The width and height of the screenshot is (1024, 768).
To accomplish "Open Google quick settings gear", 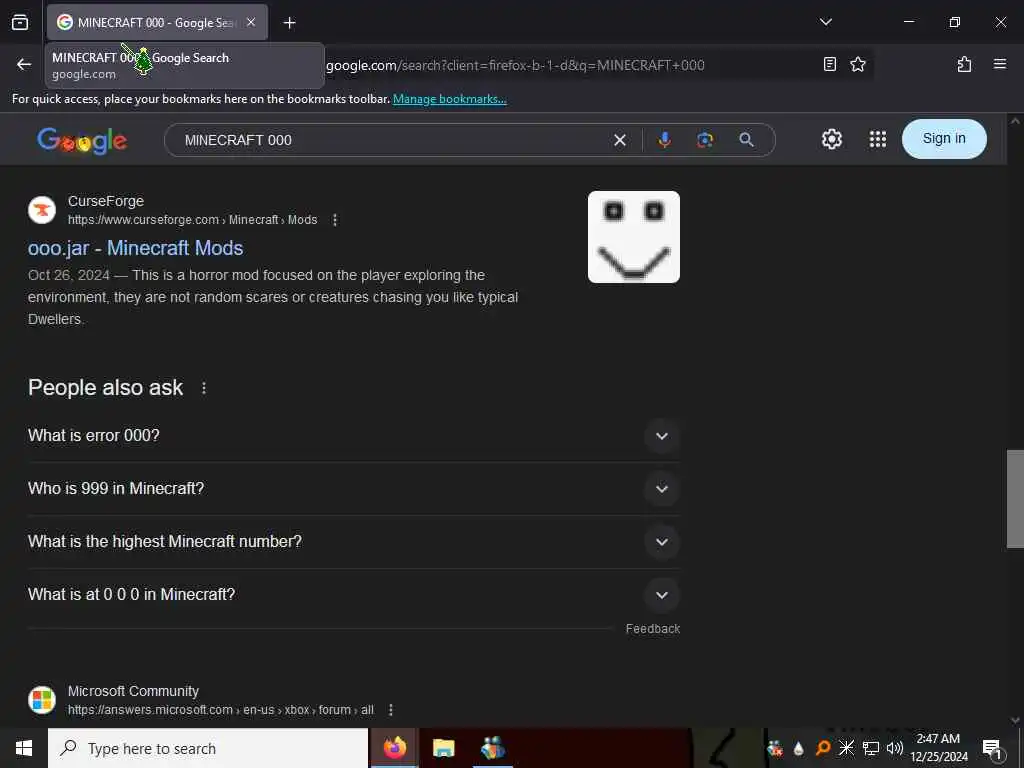I will (831, 139).
